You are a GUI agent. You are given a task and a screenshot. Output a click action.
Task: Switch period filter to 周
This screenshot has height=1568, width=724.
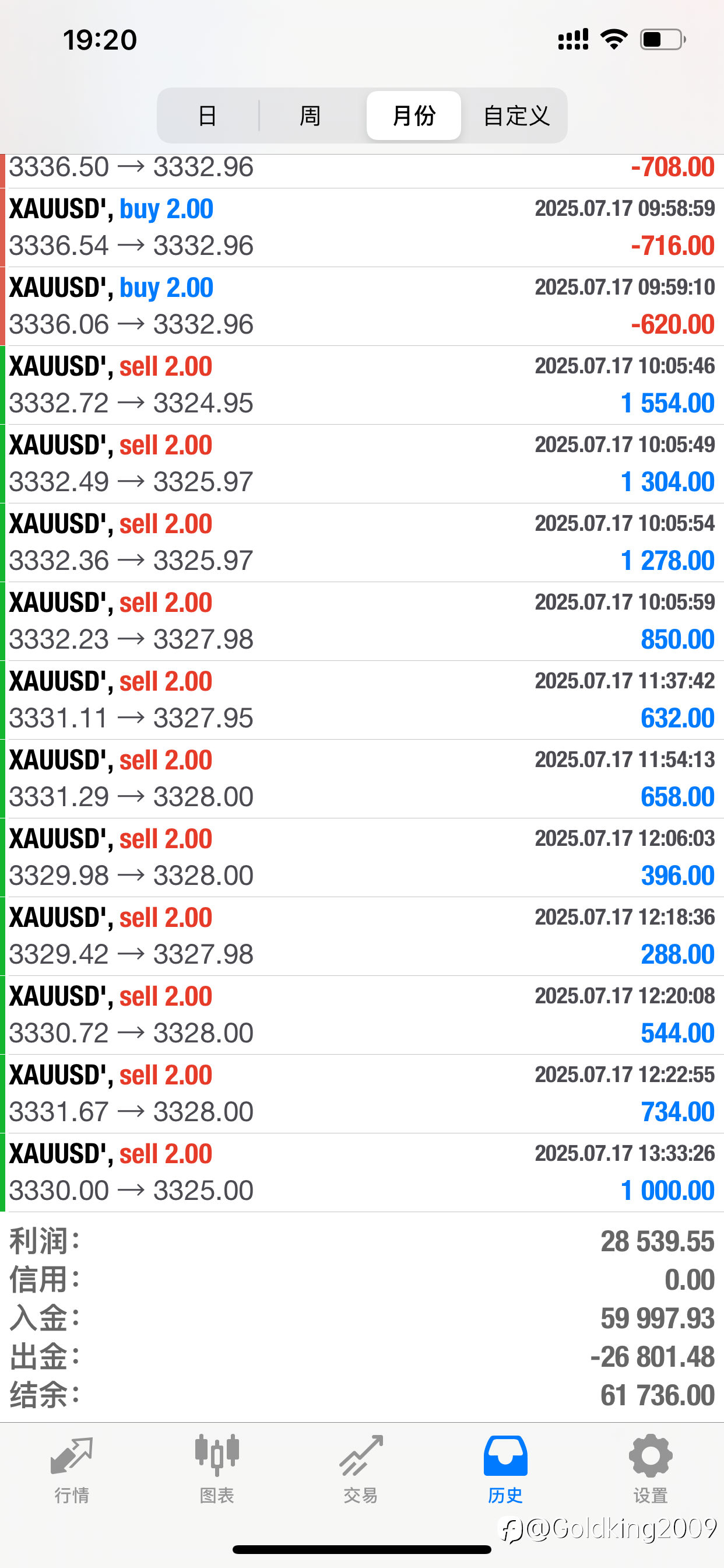(x=310, y=116)
